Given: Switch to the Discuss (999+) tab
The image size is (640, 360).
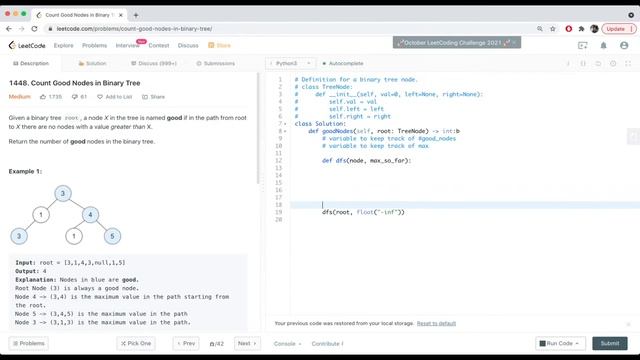Looking at the screenshot, I should point(154,63).
